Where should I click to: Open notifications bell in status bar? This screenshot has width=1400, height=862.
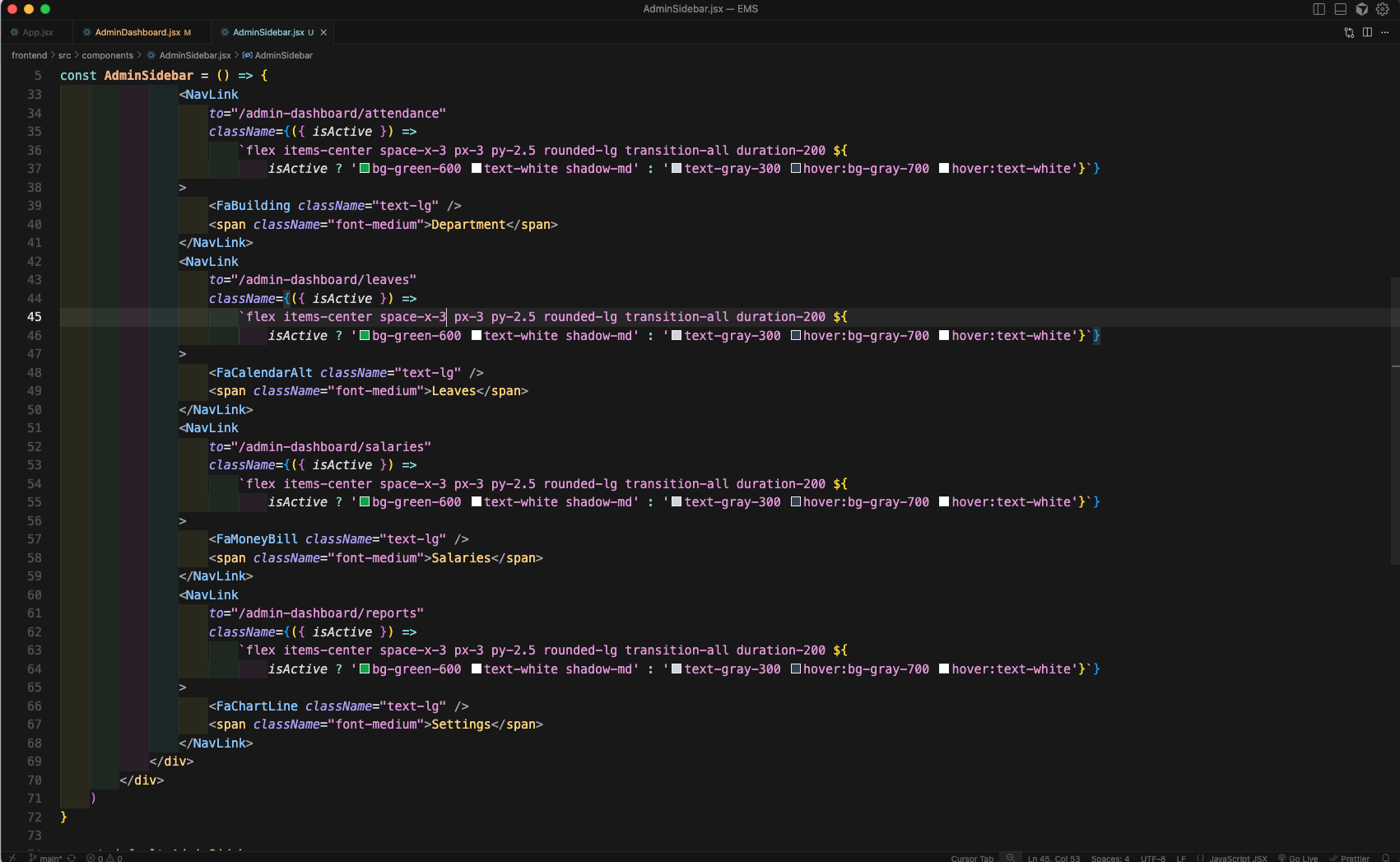pyautogui.click(x=1385, y=857)
